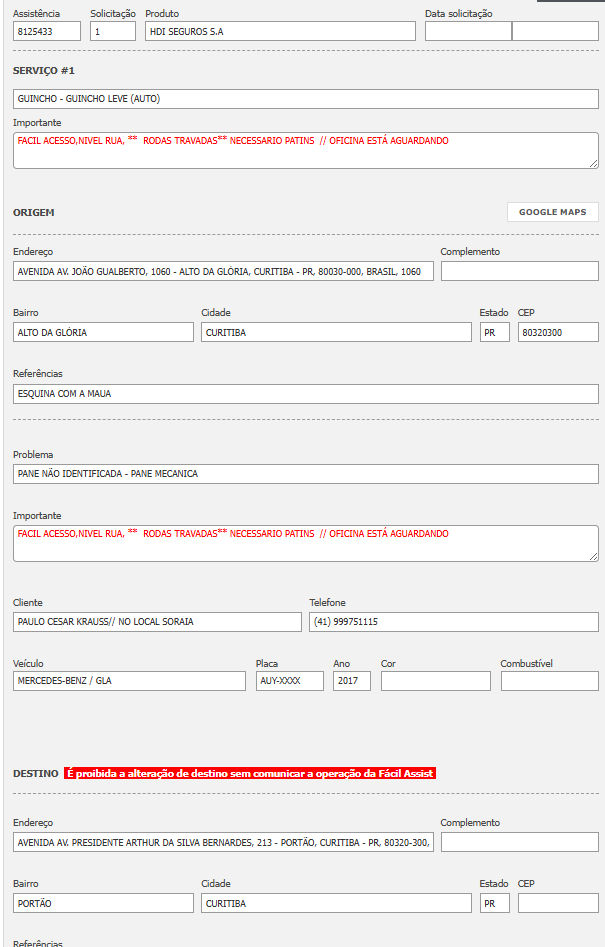Focus the empty Combustível field
This screenshot has height=947, width=605.
tap(549, 681)
